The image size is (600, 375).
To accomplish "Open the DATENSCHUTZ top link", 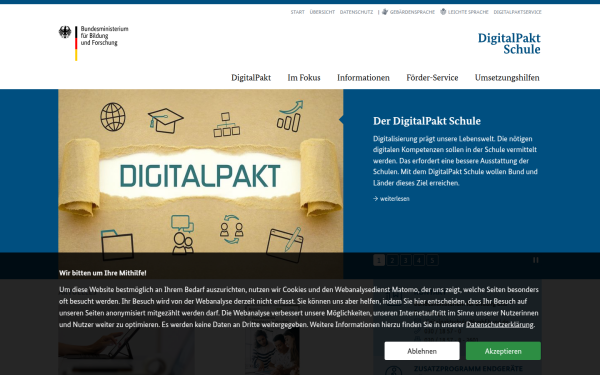I will pyautogui.click(x=356, y=12).
